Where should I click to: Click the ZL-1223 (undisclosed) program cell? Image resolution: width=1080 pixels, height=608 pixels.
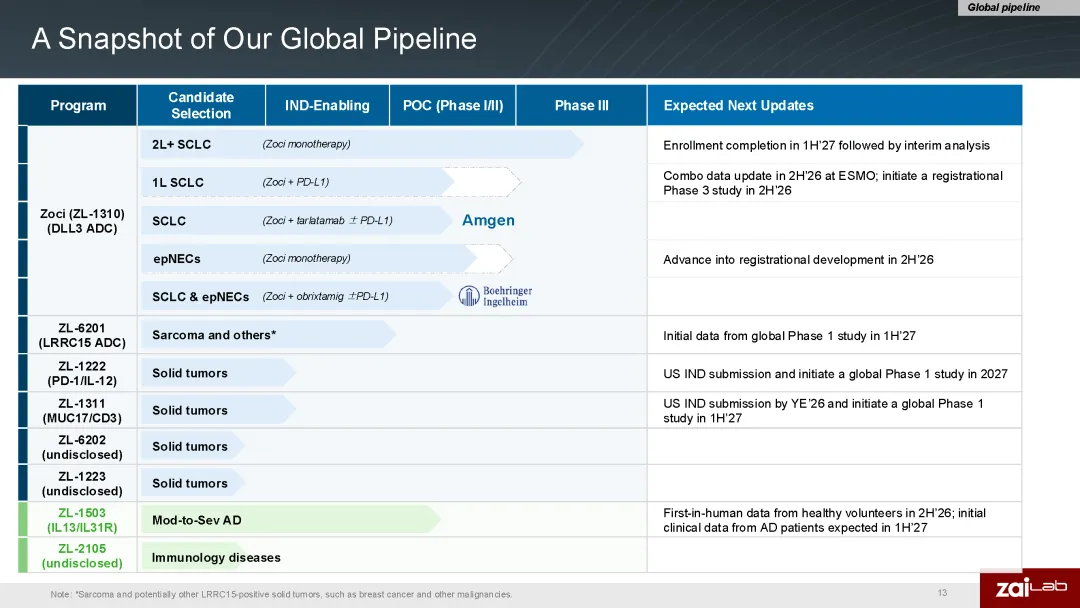[82, 483]
